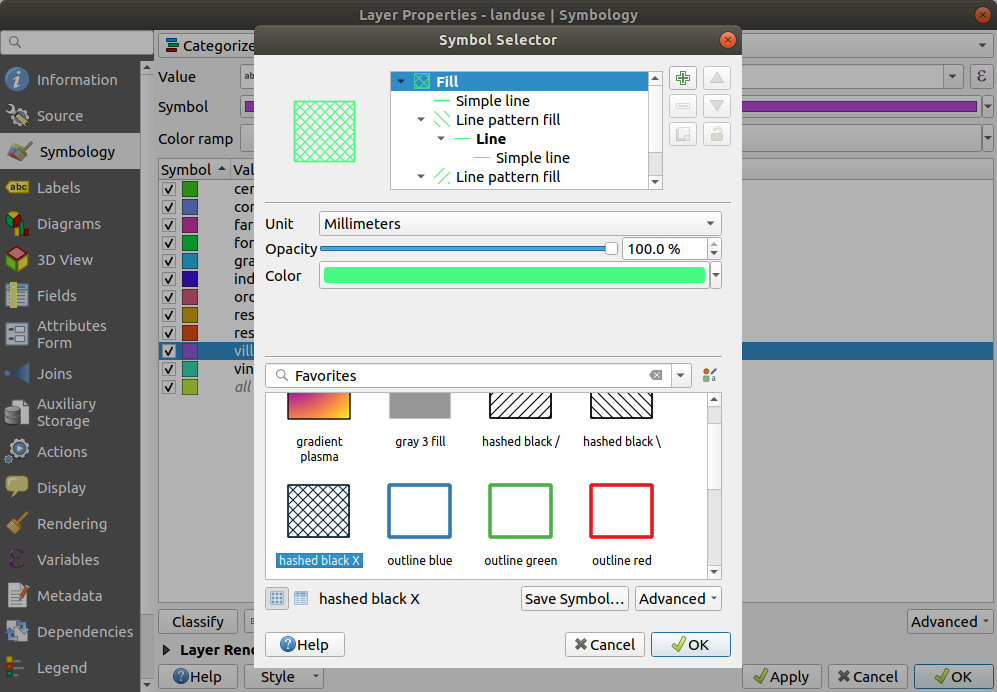The image size is (997, 692).
Task: Toggle the first category checkbox in the list
Action: (x=169, y=189)
